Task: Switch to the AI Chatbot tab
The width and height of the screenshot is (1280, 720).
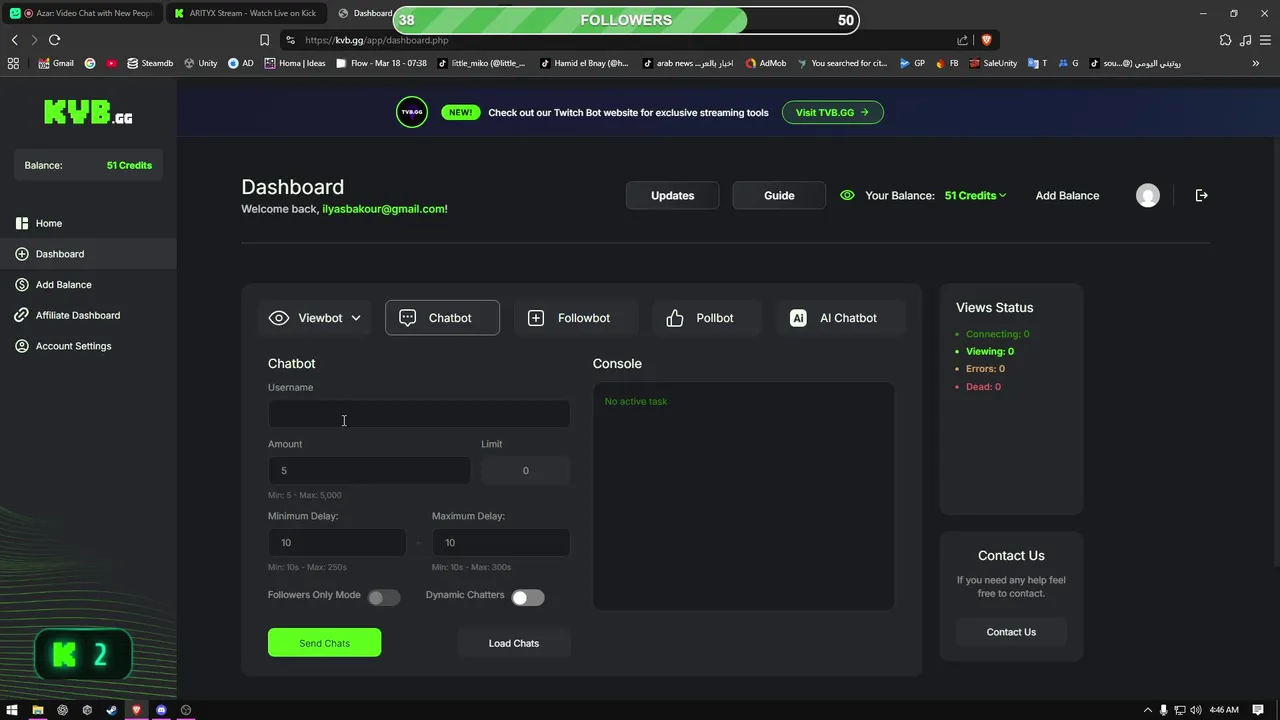Action: coord(840,318)
